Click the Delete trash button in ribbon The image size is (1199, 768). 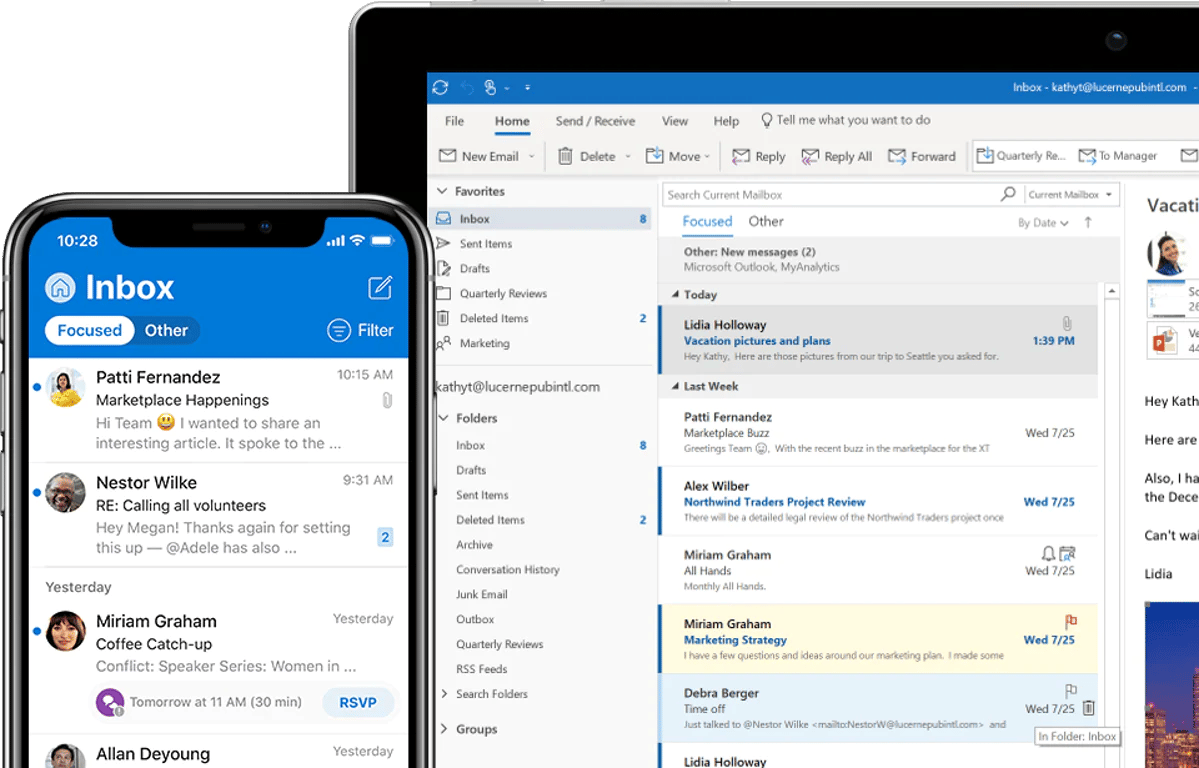(587, 156)
